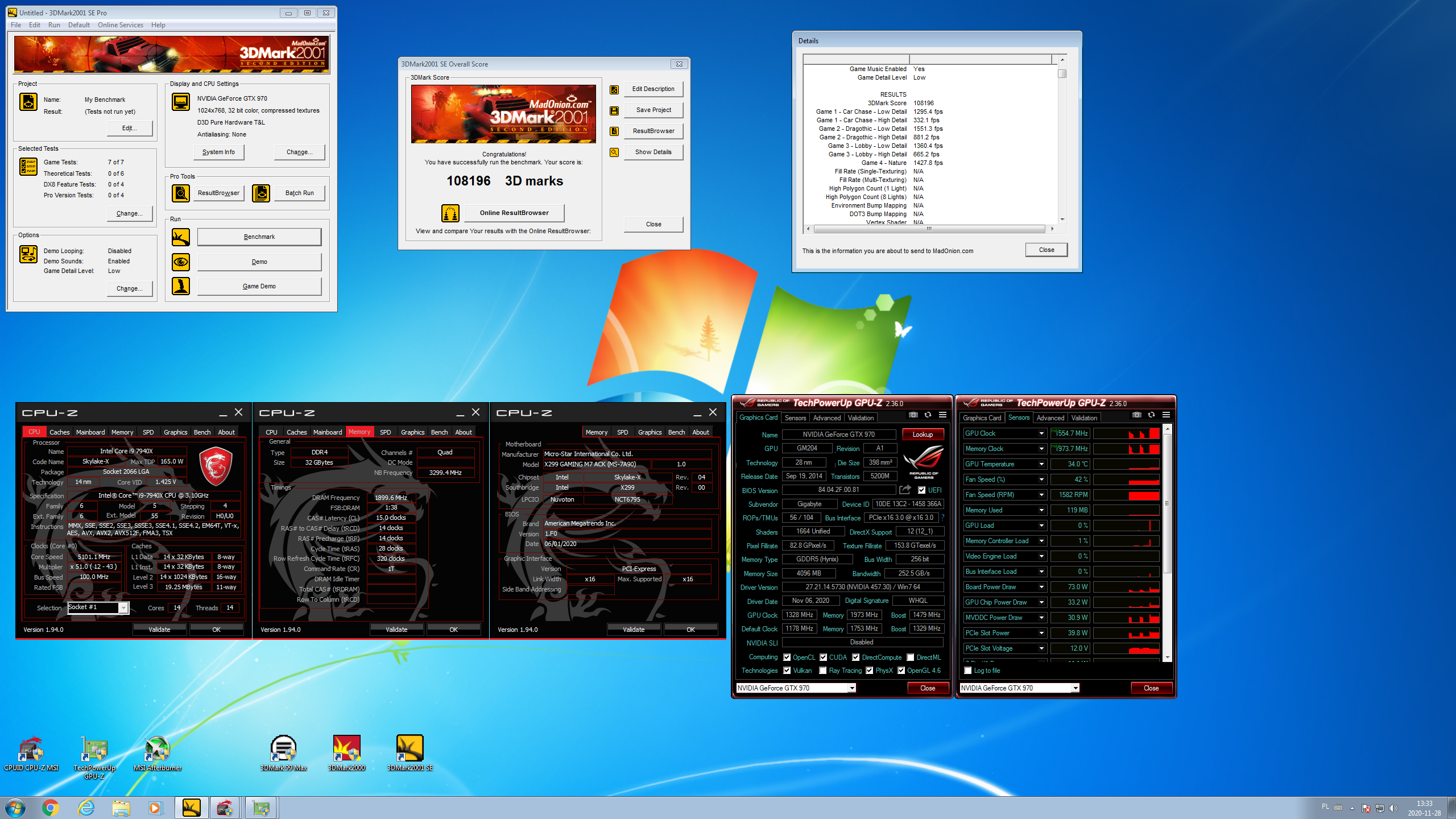Screen dimensions: 1456x819
Task: Open MSI Afterburner desktop shortcut
Action: point(158,754)
